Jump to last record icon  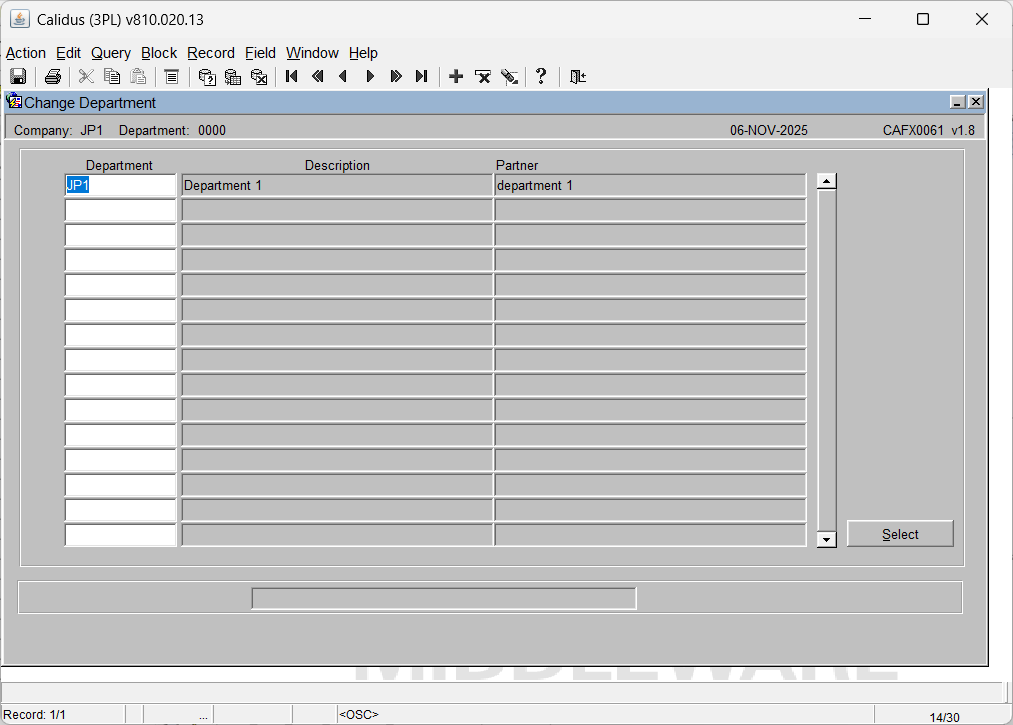[422, 77]
